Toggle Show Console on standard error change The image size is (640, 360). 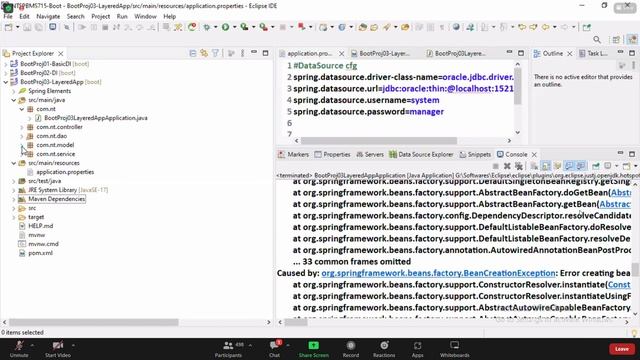[580, 166]
